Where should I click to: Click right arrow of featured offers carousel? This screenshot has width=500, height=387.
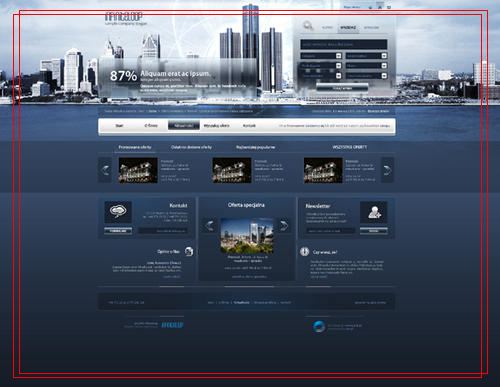(x=387, y=170)
